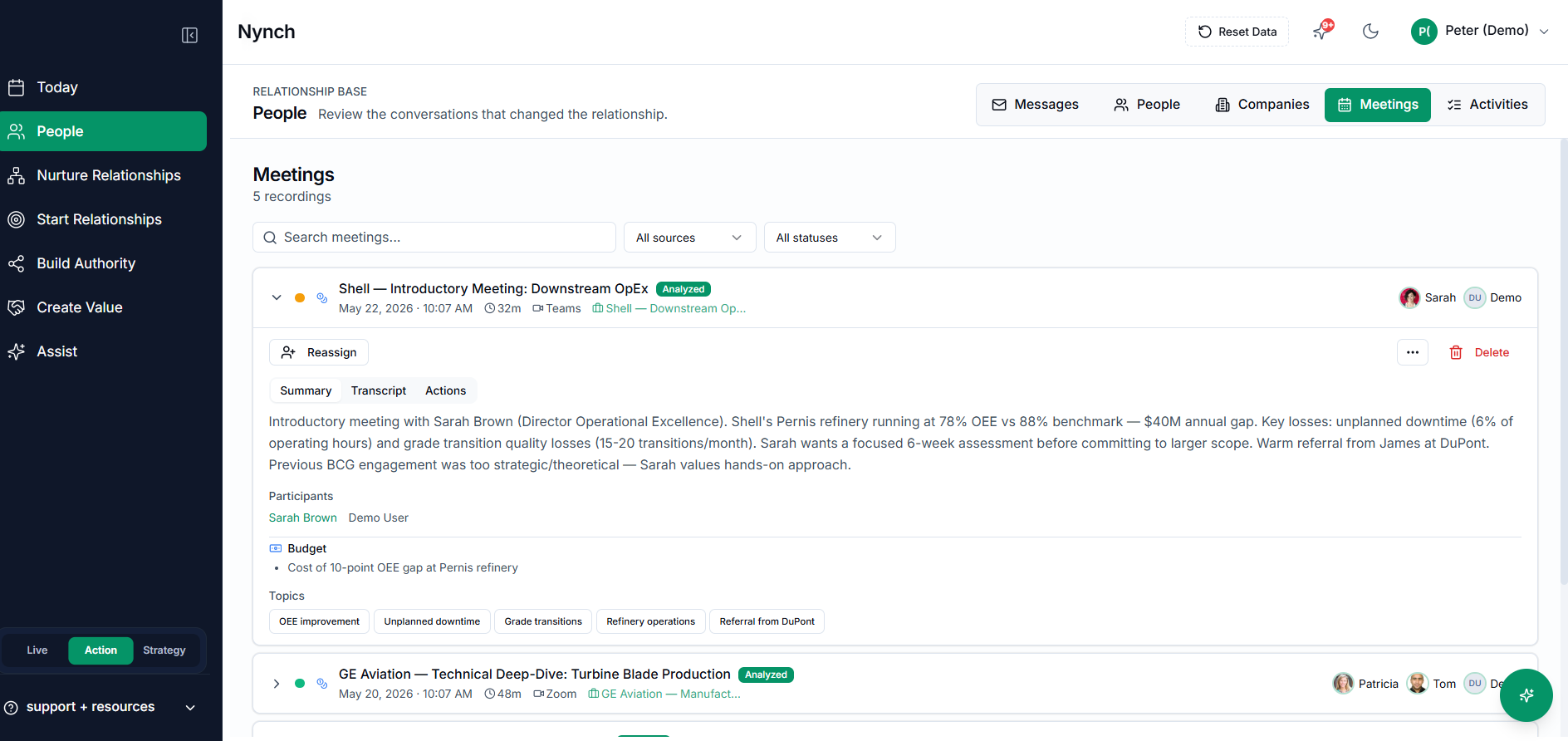Click Zoom source label on GE Aviation meeting
This screenshot has width=1568, height=741.
tap(555, 694)
